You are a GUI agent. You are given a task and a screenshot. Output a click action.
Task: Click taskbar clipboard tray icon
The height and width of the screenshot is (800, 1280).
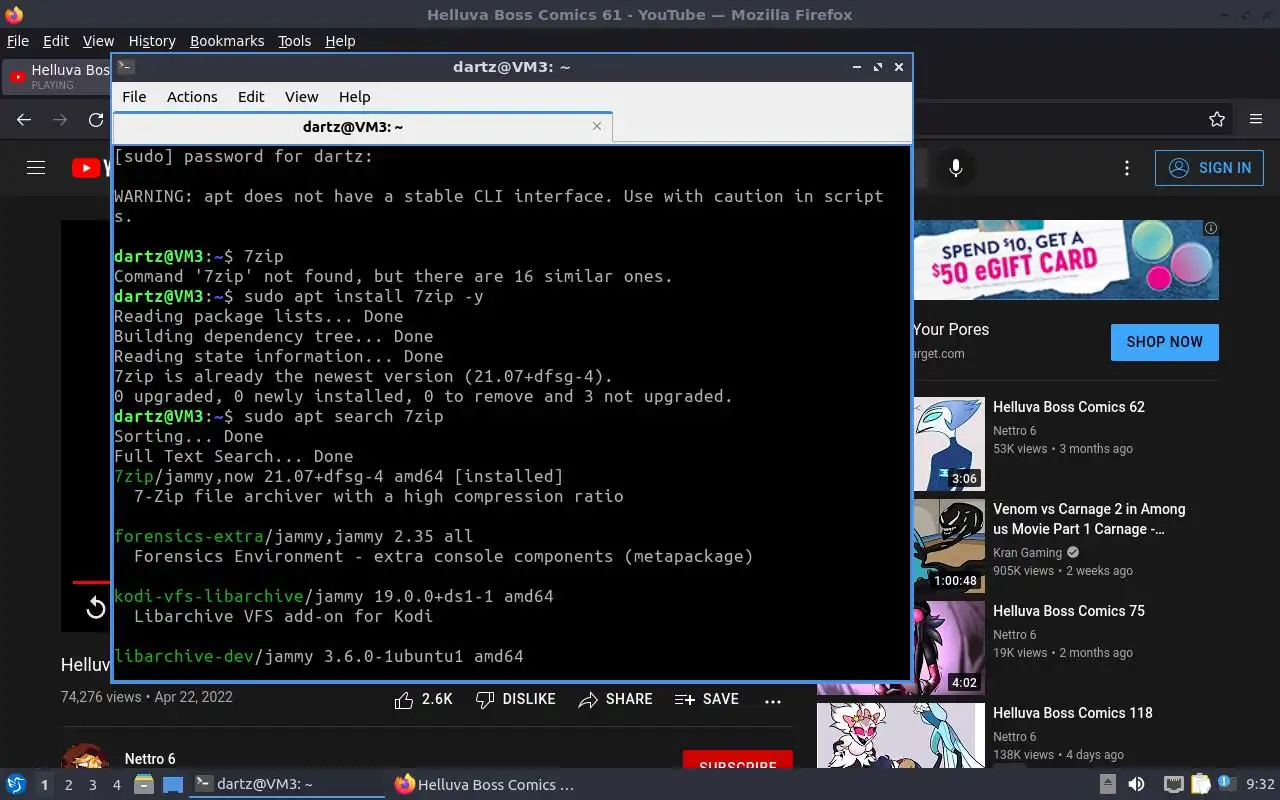[x=1200, y=785]
